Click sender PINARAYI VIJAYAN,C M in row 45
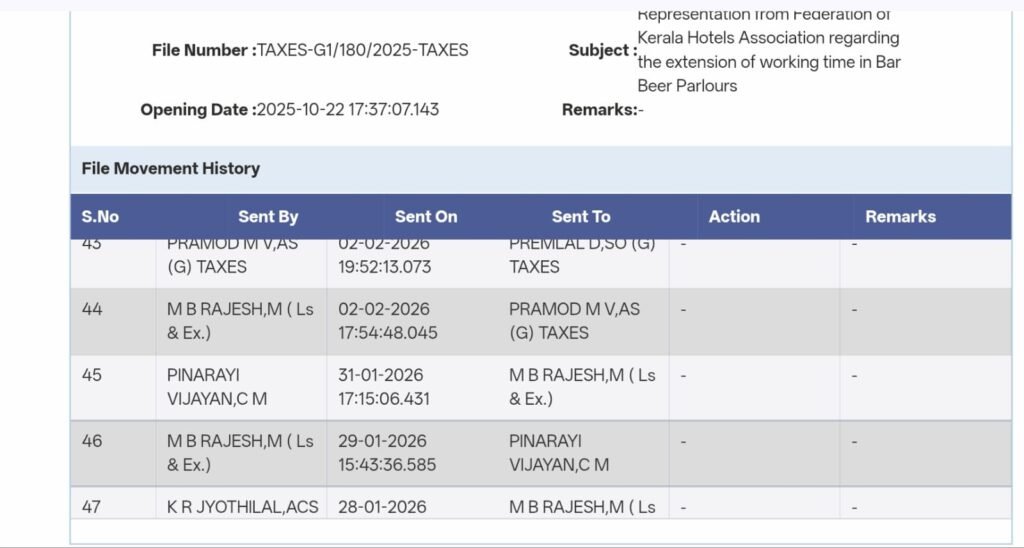Screen dimensions: 1024x548 [217, 387]
